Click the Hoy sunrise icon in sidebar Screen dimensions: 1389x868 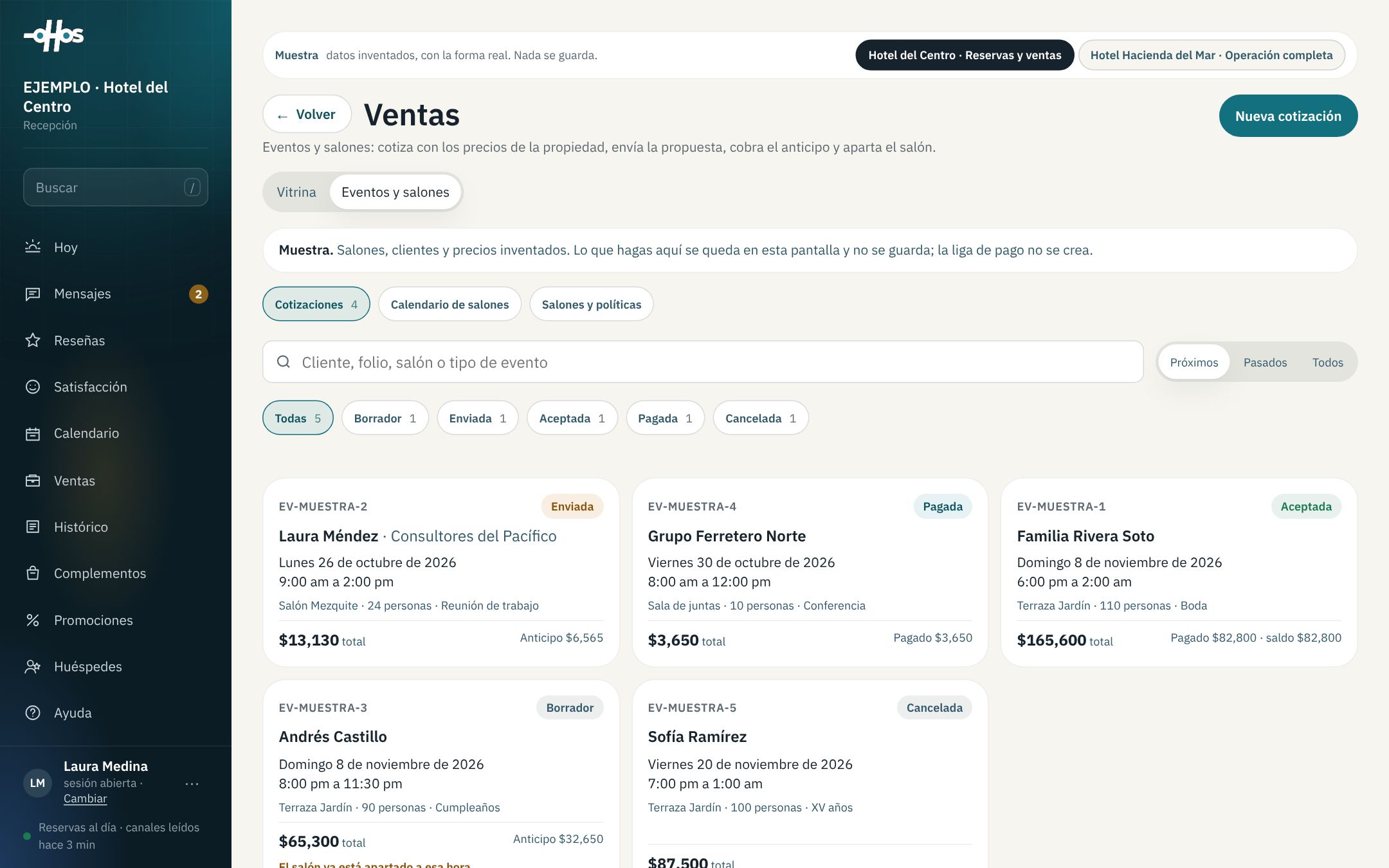coord(33,247)
